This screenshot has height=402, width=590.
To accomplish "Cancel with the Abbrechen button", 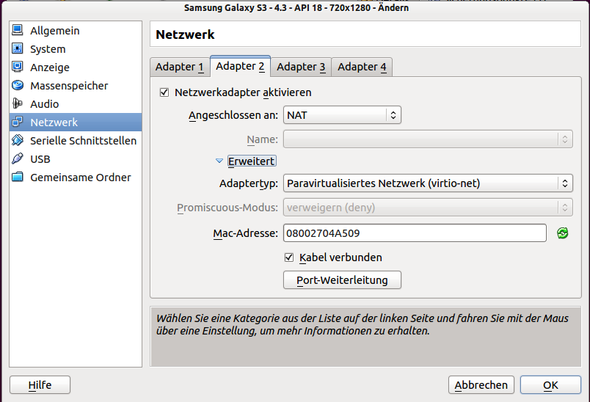I will coord(481,385).
